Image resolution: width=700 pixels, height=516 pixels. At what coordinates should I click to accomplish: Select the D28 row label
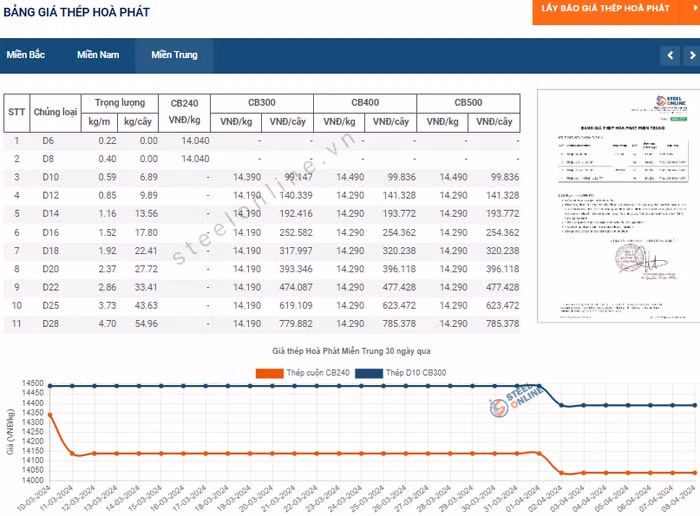[50, 324]
